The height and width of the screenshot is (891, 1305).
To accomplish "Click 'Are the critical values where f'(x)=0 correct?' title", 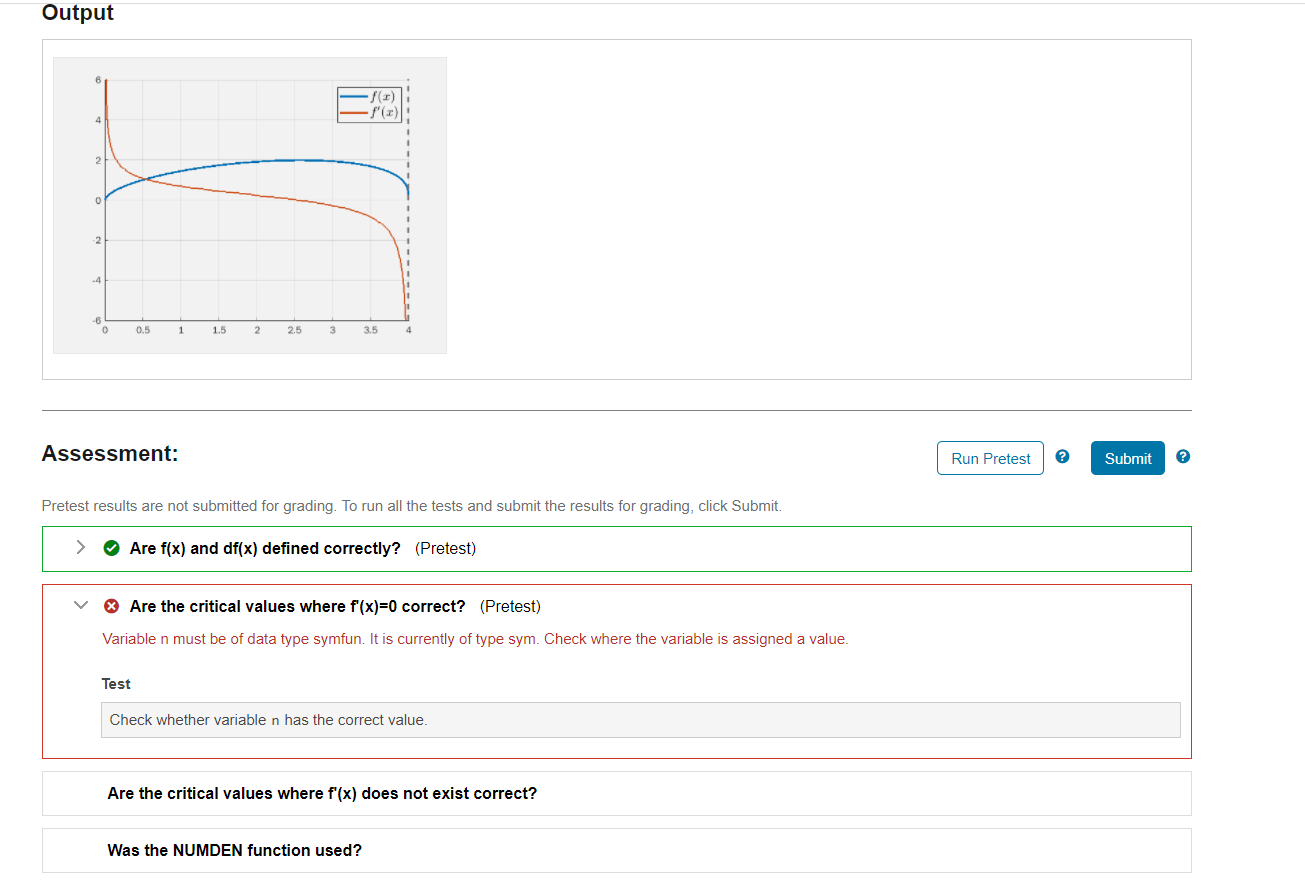I will [298, 606].
